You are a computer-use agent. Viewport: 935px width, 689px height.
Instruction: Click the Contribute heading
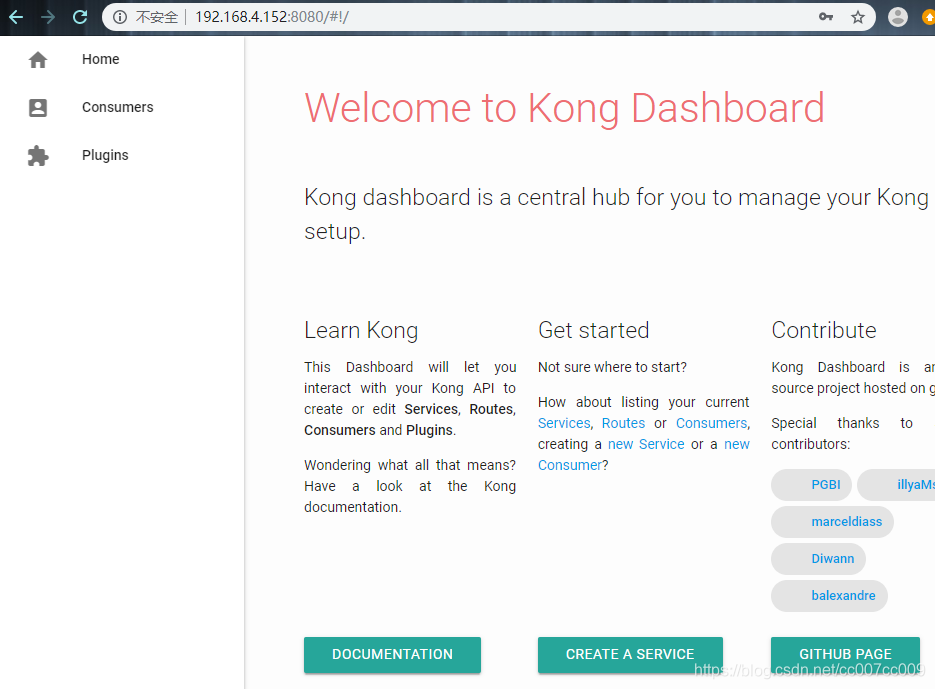click(823, 330)
